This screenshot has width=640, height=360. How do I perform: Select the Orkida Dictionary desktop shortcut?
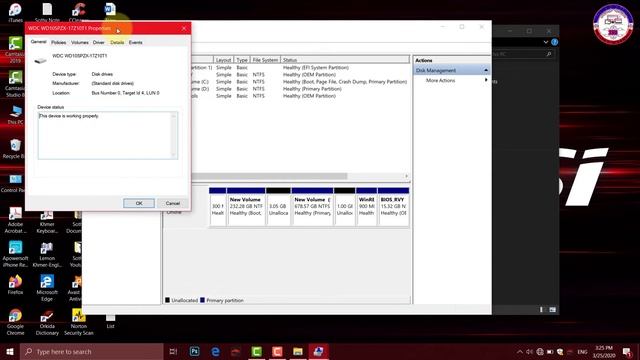tap(47, 322)
